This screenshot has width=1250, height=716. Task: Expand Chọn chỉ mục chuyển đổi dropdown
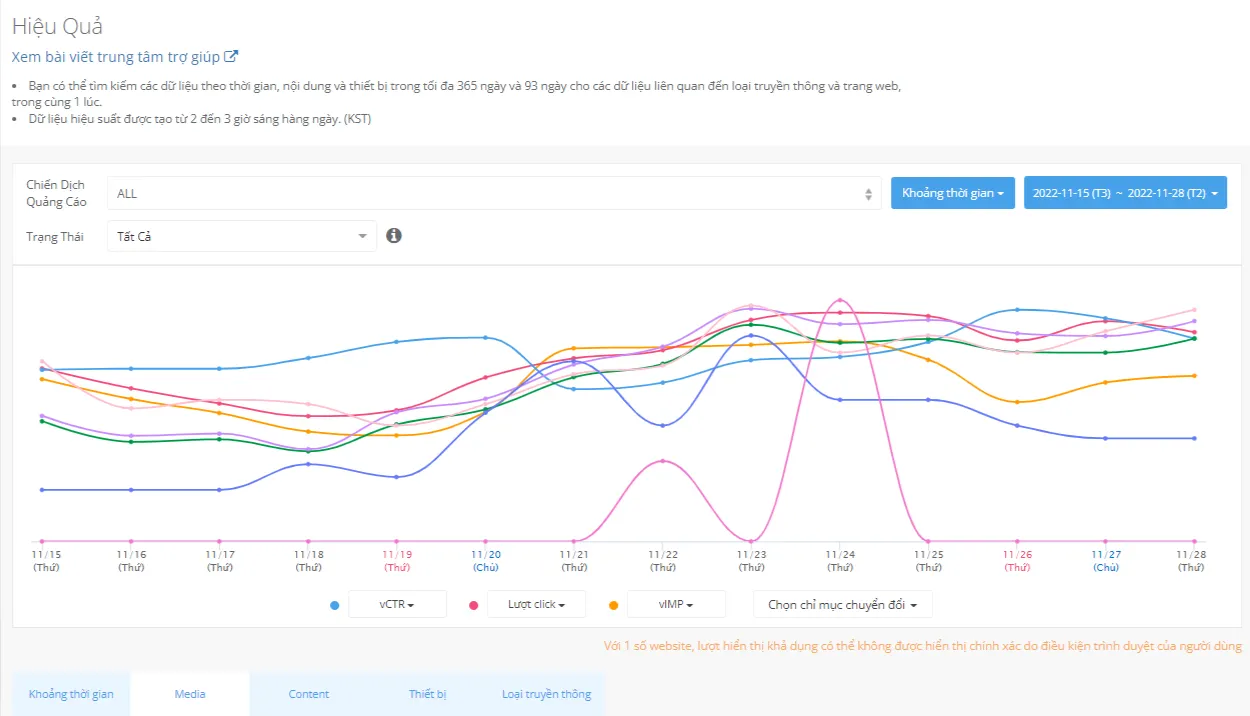(842, 605)
